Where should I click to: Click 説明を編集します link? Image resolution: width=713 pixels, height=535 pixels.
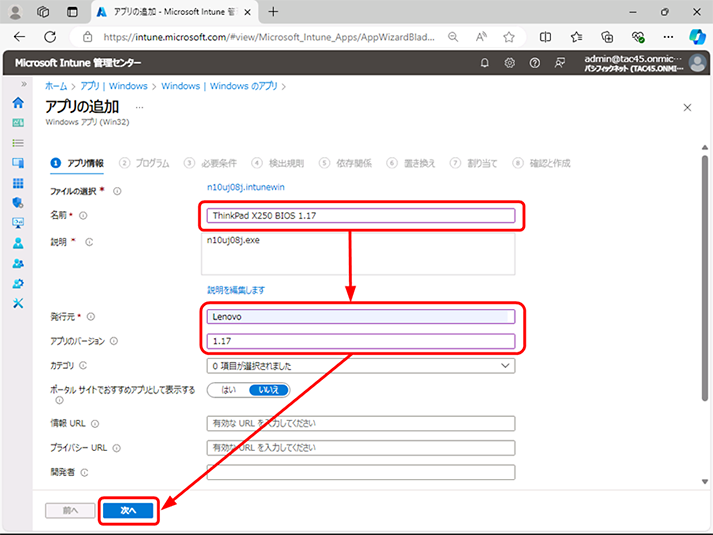pyautogui.click(x=236, y=290)
